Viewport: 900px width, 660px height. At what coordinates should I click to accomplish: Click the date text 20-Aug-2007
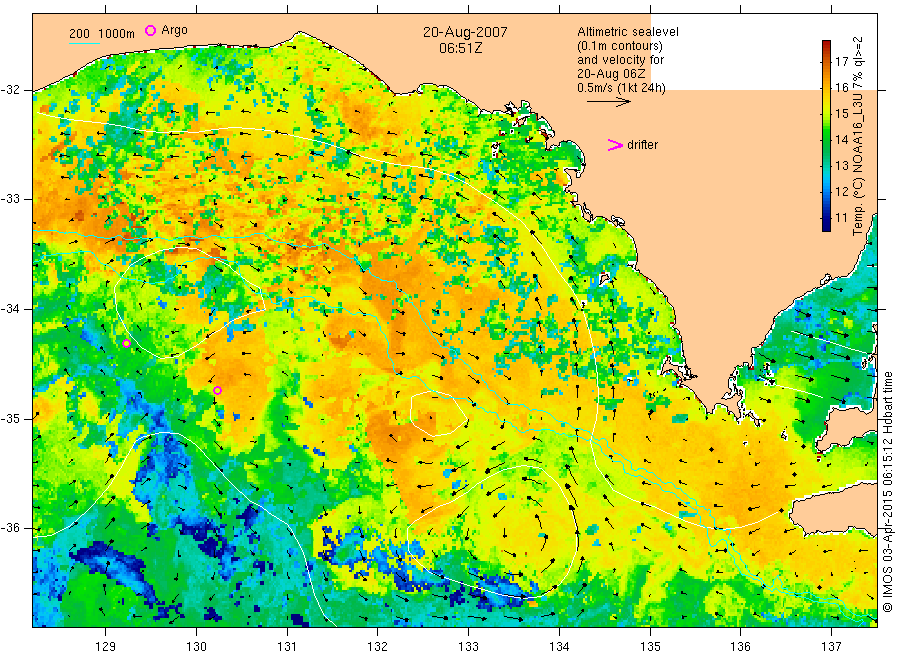pyautogui.click(x=465, y=32)
